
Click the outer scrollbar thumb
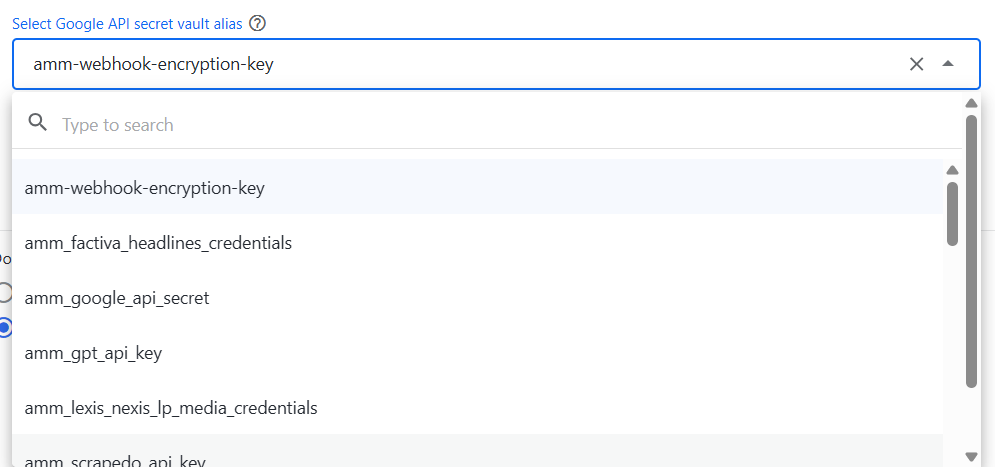971,251
